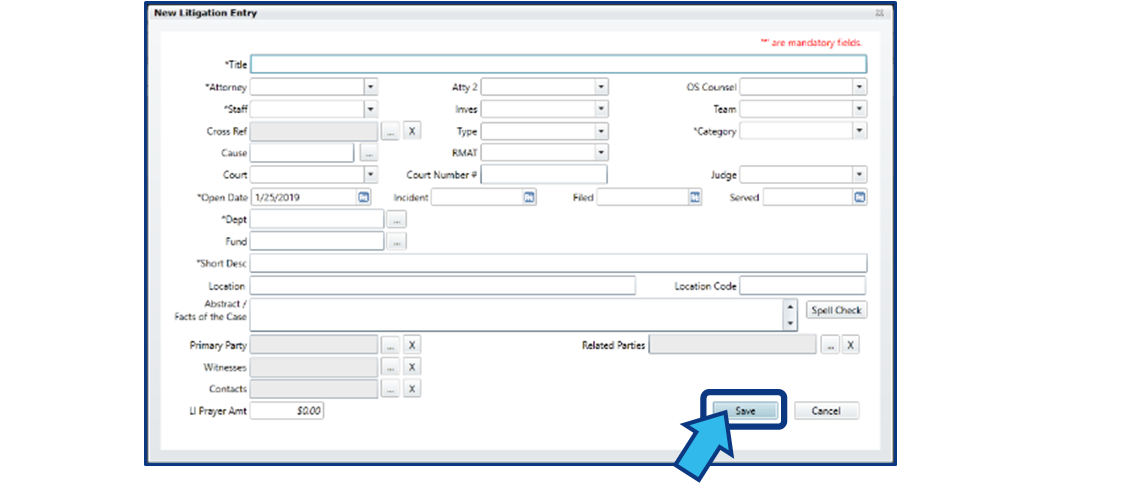
Task: Clear the Contacts field with X
Action: tap(412, 389)
